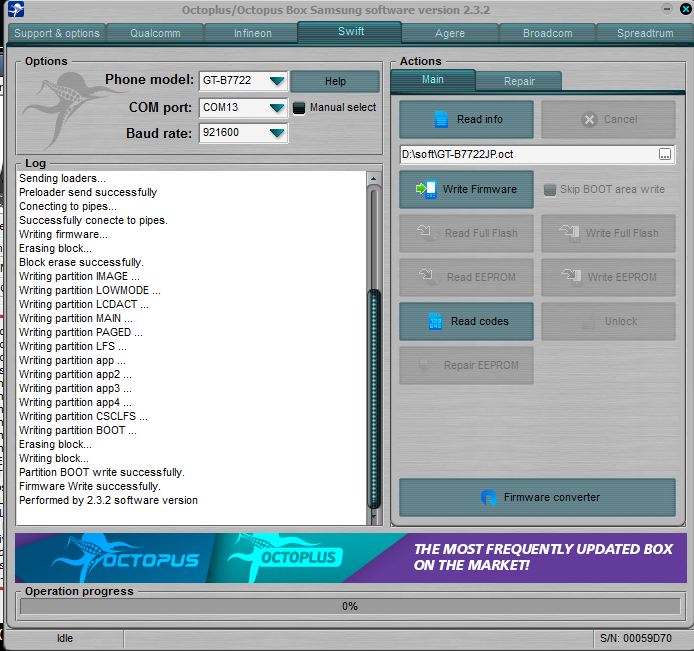Image resolution: width=694 pixels, height=651 pixels.
Task: Switch to Qualcomm tab
Action: 155,33
